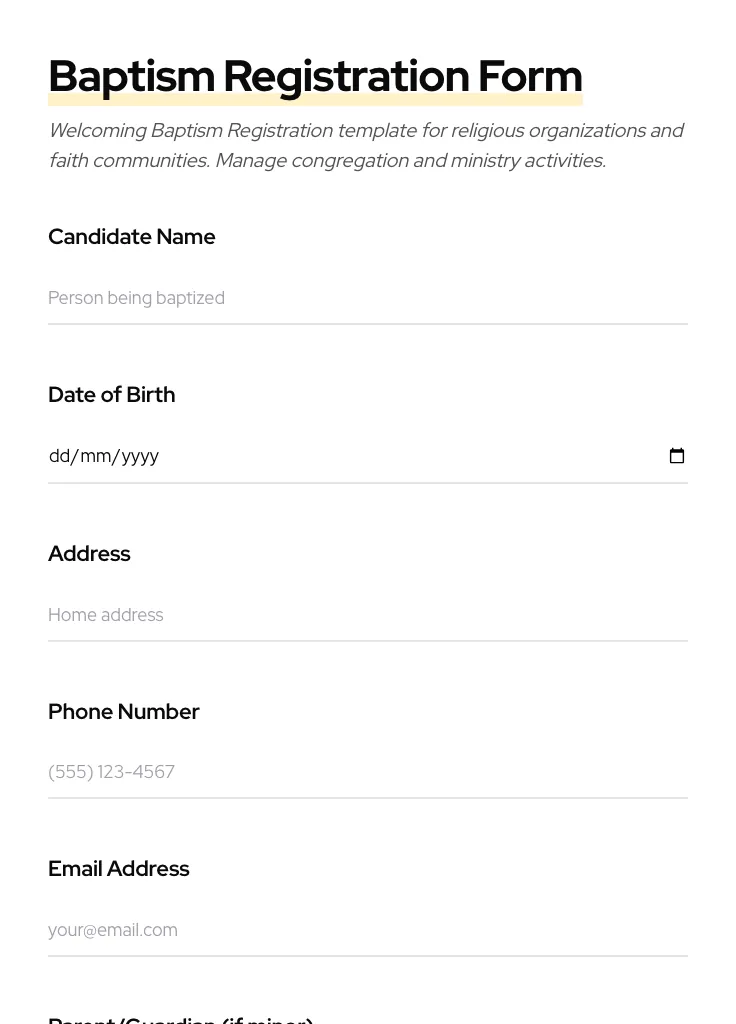The width and height of the screenshot is (736, 1024).
Task: Click the second line of the italic description
Action: 327,161
